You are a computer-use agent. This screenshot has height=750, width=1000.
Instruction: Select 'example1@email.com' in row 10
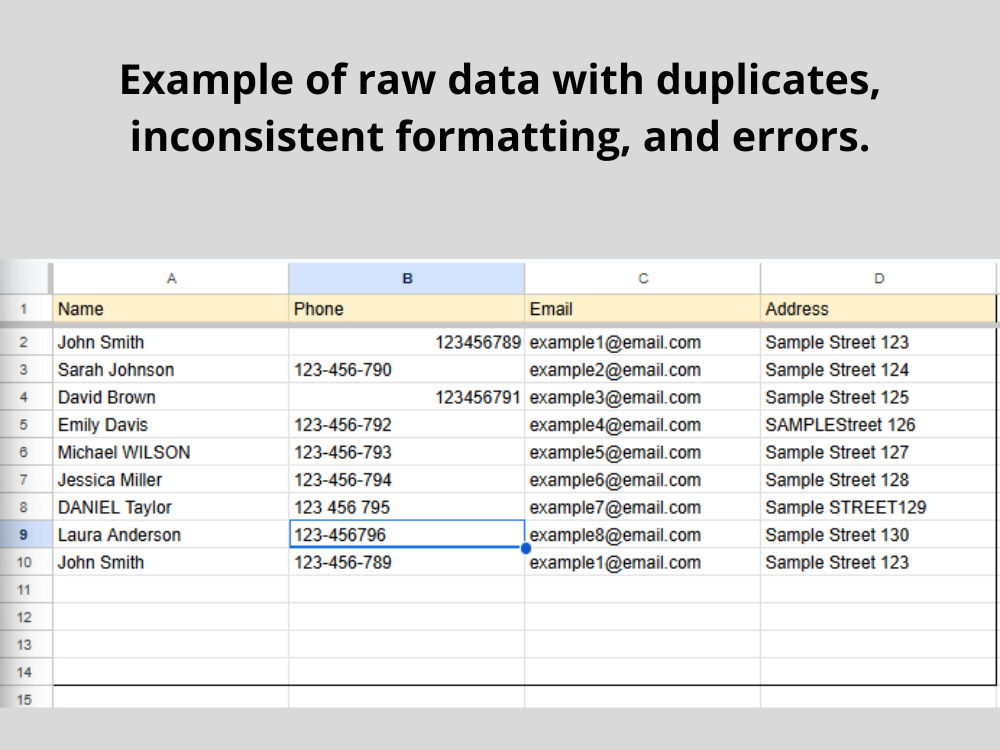[643, 562]
